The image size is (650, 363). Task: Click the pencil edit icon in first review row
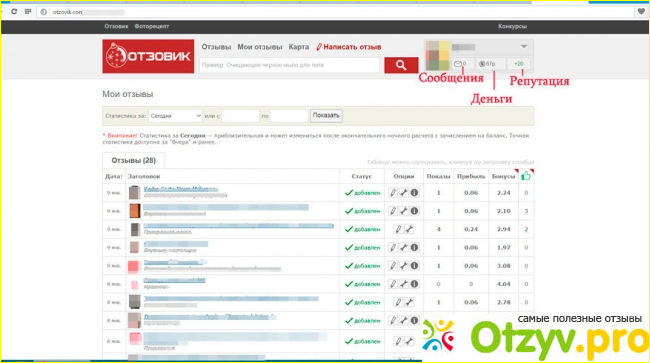393,193
